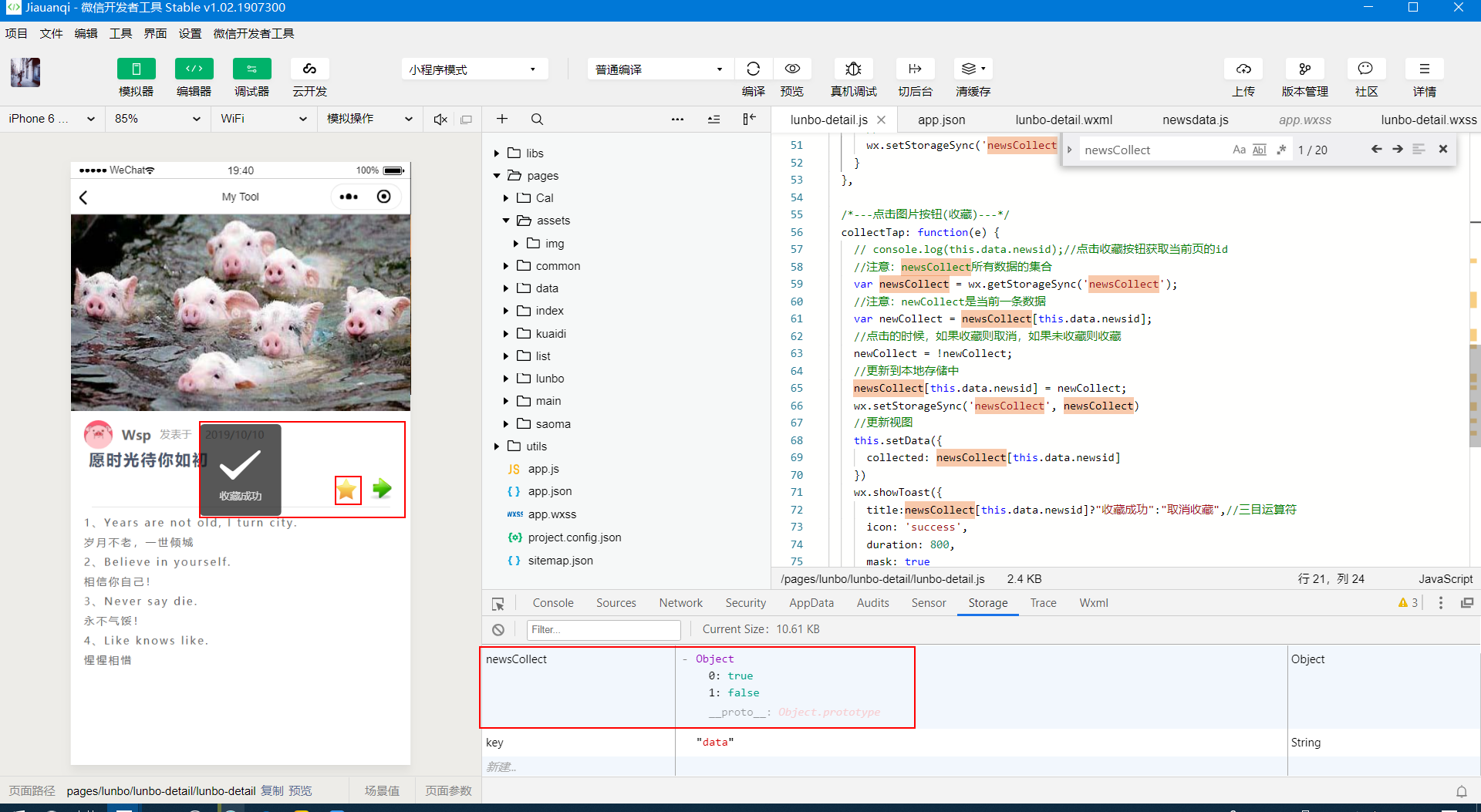Screen dimensions: 1481x812
Task: Toggle regex search in find box
Action: pyautogui.click(x=1281, y=150)
